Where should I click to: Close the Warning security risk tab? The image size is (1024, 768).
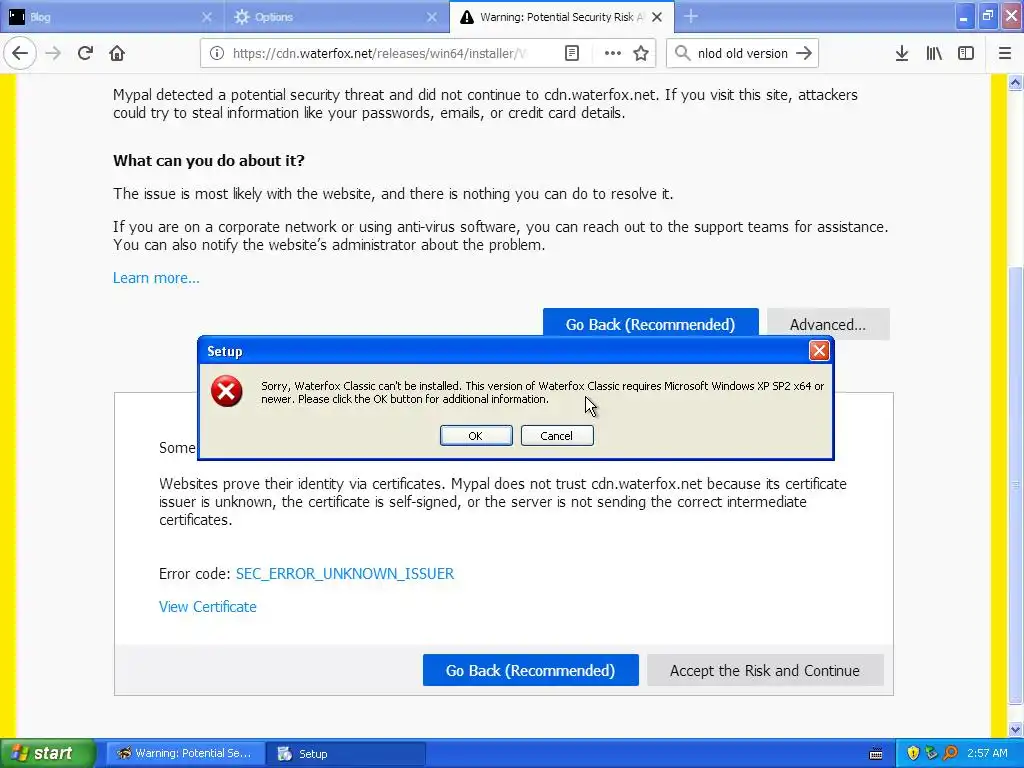pyautogui.click(x=657, y=17)
